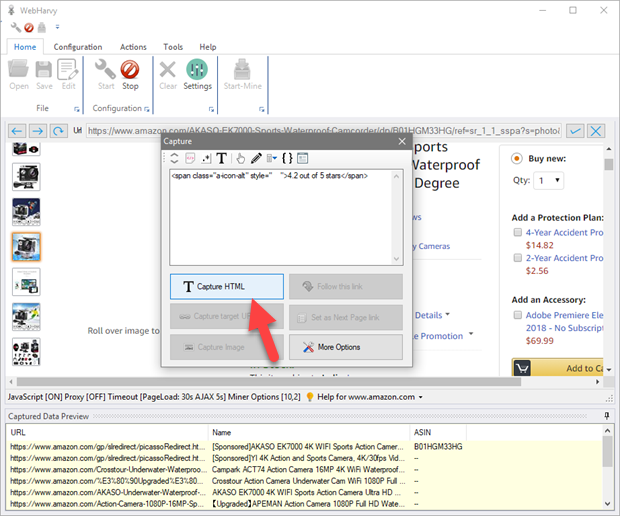The height and width of the screenshot is (516, 620).
Task: Check the 4-Year Accident Protection checkbox
Action: [517, 233]
